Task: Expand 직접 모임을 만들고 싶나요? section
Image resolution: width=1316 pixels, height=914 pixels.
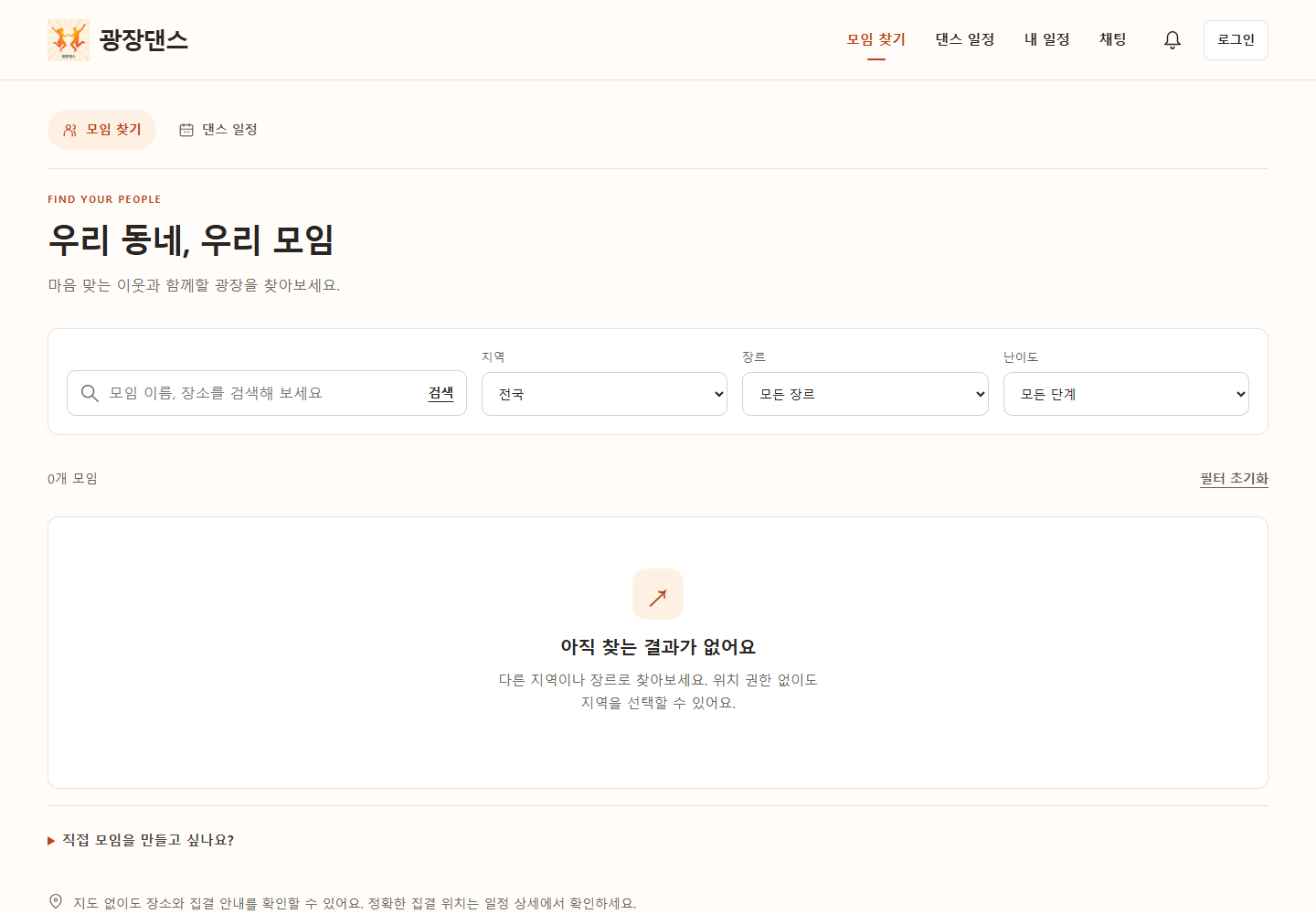Action: click(141, 840)
